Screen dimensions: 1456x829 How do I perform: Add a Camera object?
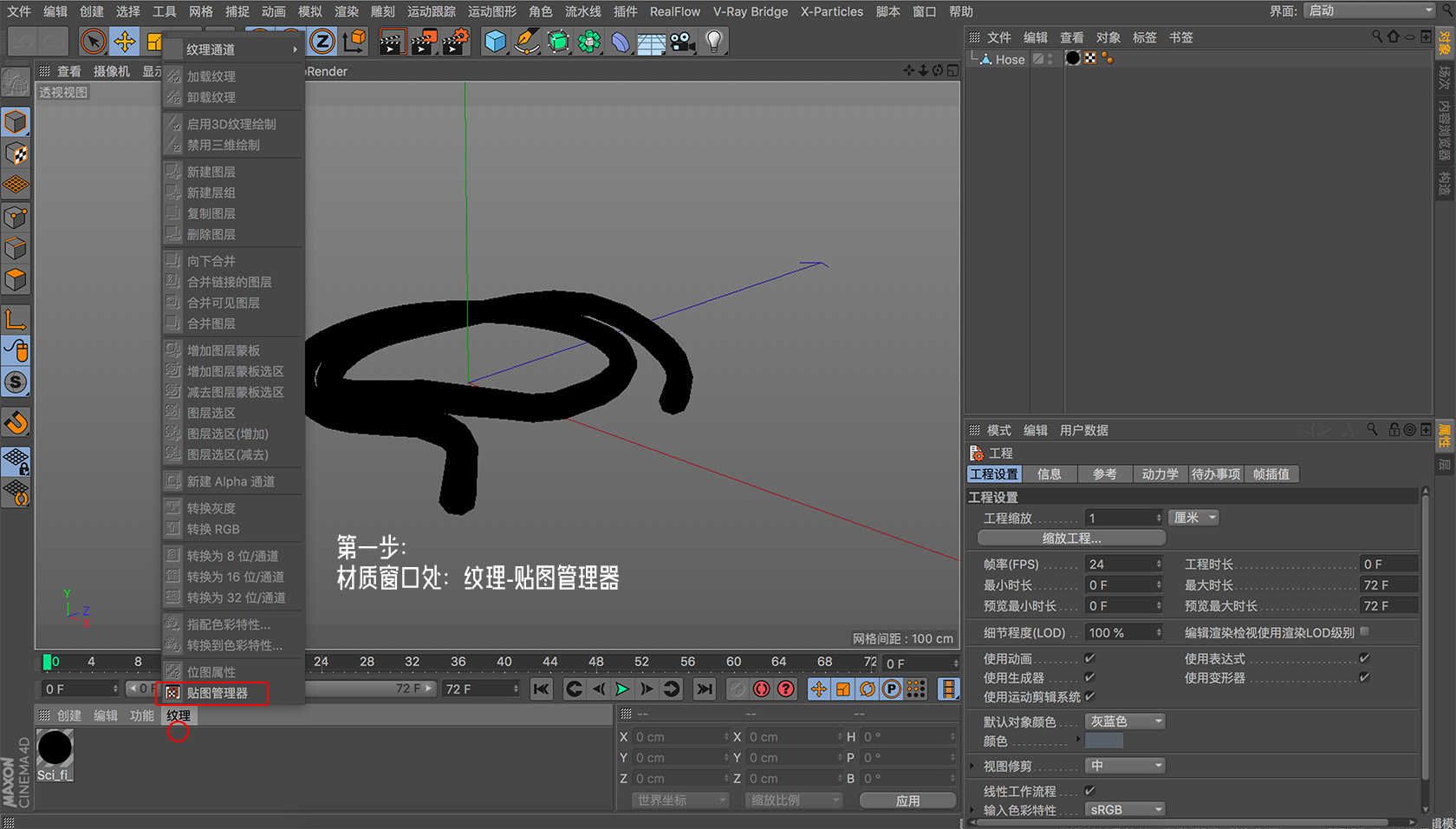click(683, 41)
